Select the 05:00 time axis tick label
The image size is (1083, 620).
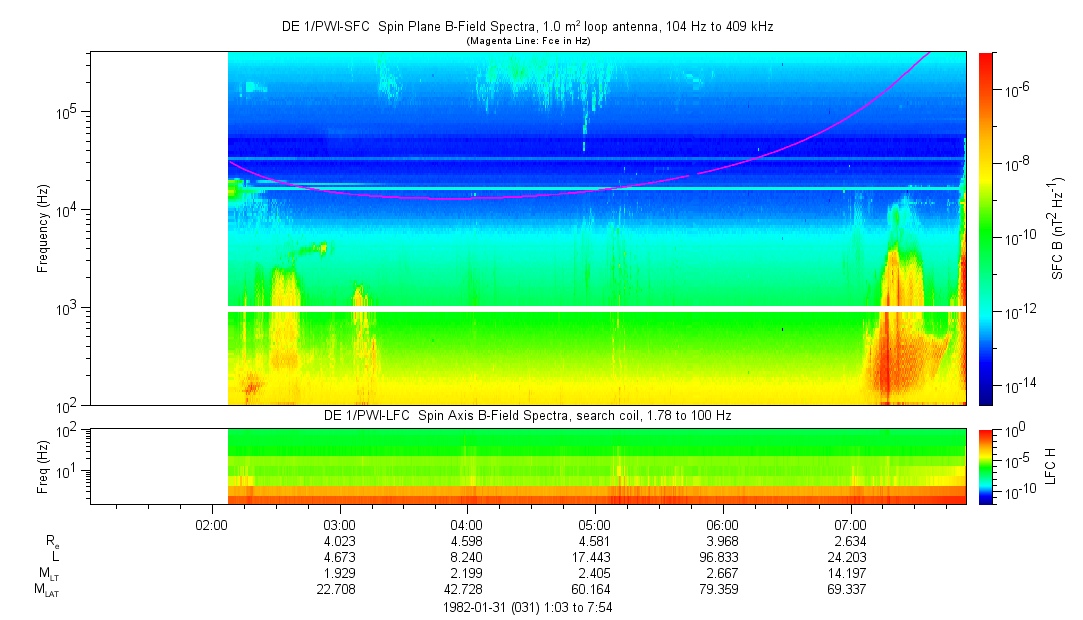pyautogui.click(x=595, y=524)
